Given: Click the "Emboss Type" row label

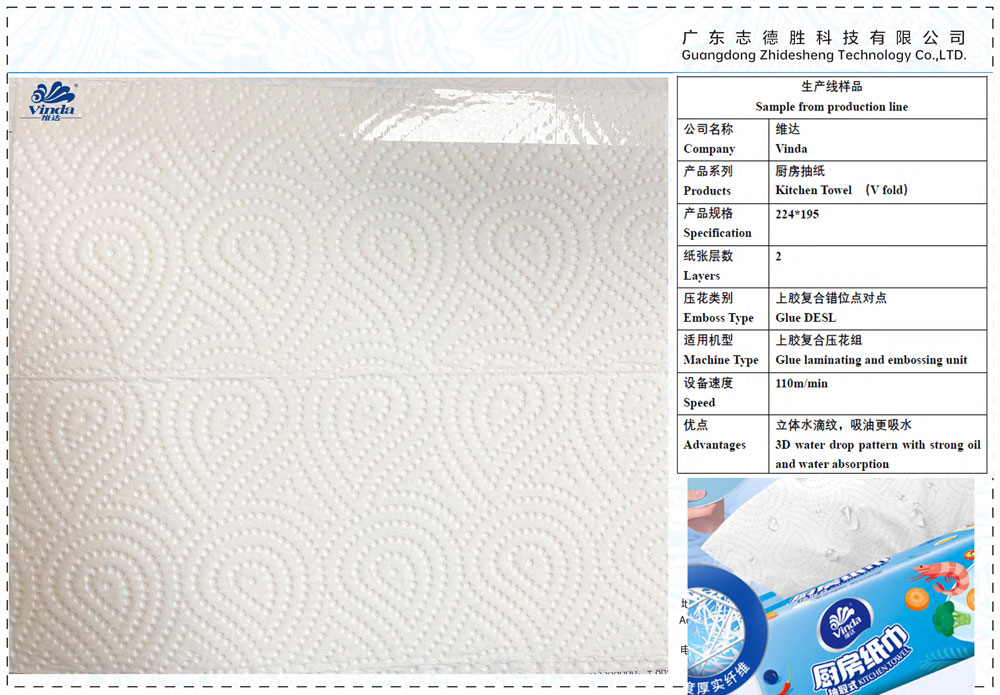Looking at the screenshot, I should pos(719,318).
